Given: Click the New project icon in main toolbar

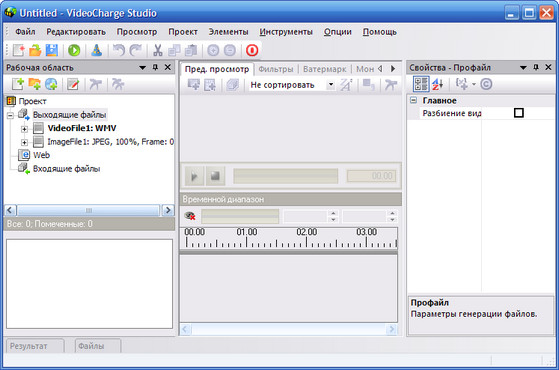Looking at the screenshot, I should click(x=18, y=50).
